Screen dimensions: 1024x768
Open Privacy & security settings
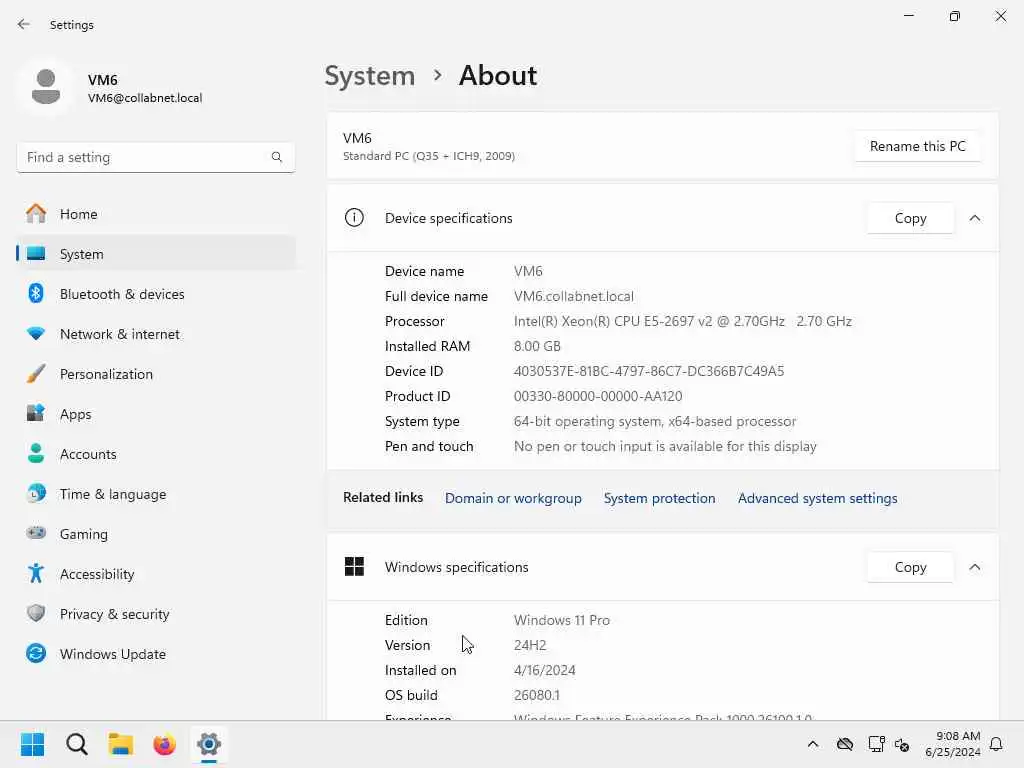[x=156, y=614]
